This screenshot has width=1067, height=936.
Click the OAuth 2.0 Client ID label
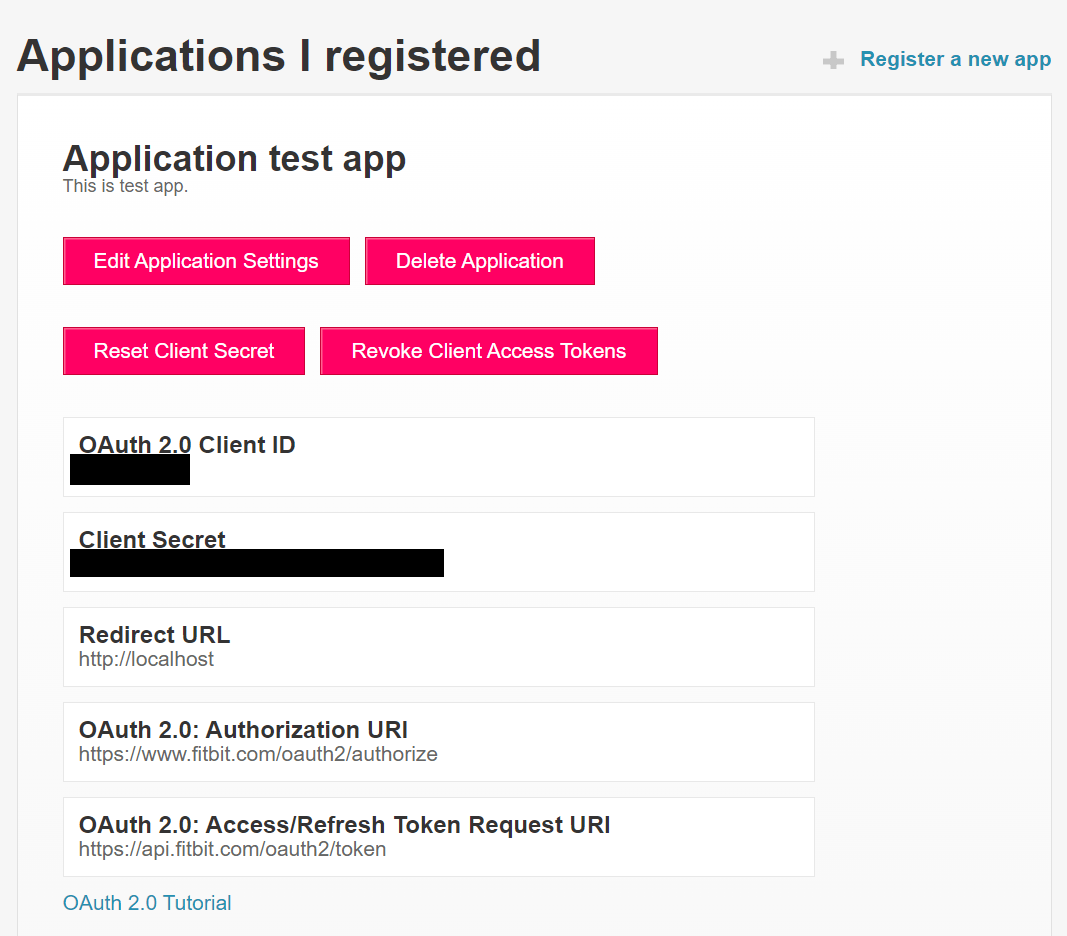pyautogui.click(x=187, y=445)
